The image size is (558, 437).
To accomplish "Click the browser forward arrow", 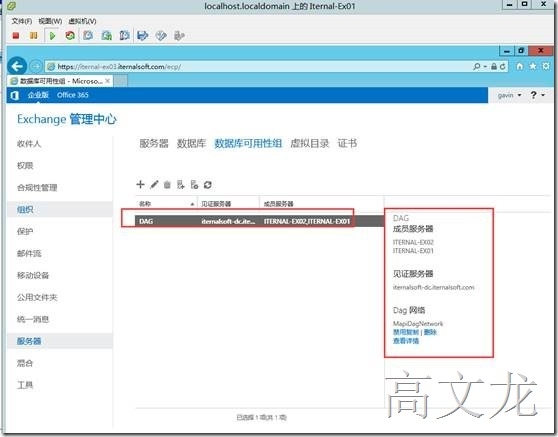I will (x=35, y=66).
